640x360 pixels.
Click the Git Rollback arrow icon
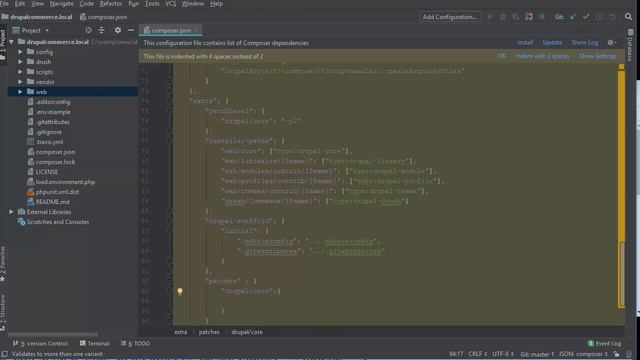tap(612, 17)
